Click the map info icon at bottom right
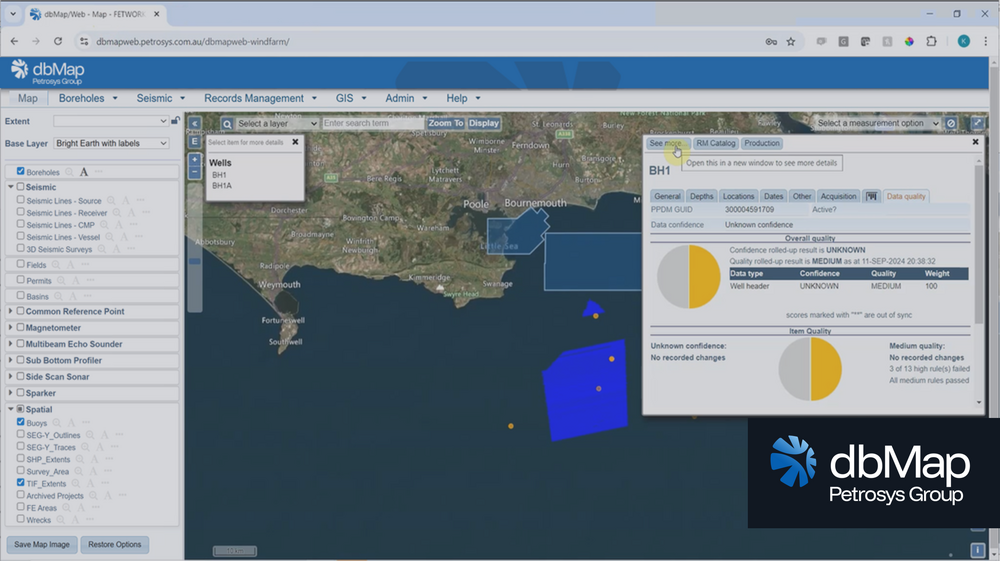This screenshot has width=1000, height=561. pos(978,550)
